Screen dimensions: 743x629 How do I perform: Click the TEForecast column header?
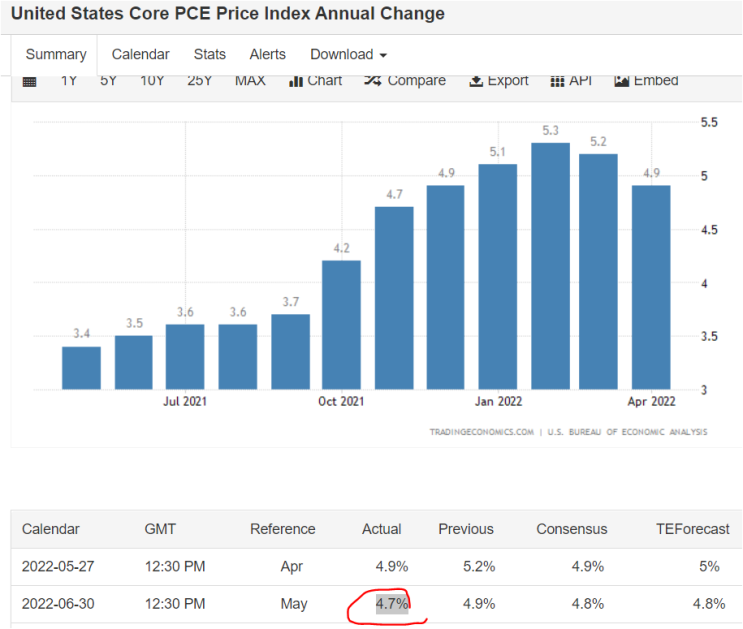coord(692,529)
